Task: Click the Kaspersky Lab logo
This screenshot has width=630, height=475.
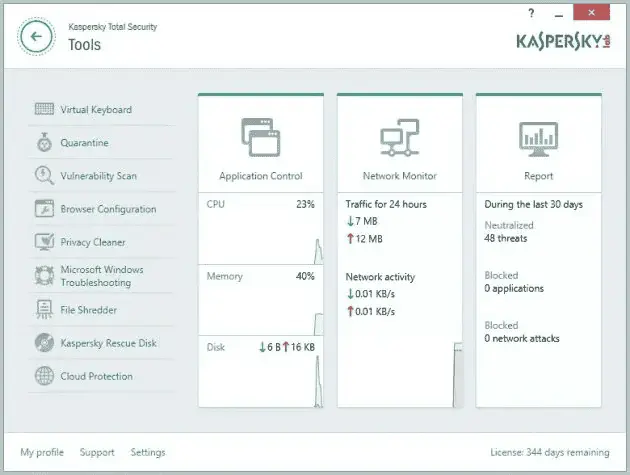Action: (x=563, y=42)
